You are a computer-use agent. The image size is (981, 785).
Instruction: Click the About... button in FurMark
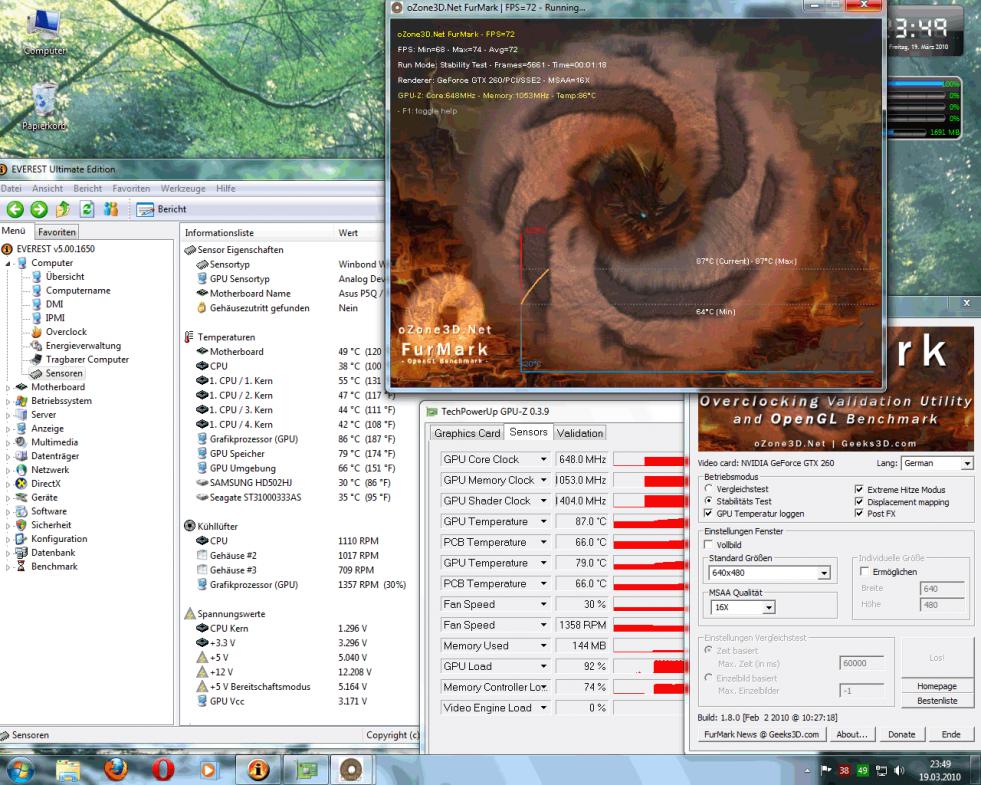click(x=851, y=735)
